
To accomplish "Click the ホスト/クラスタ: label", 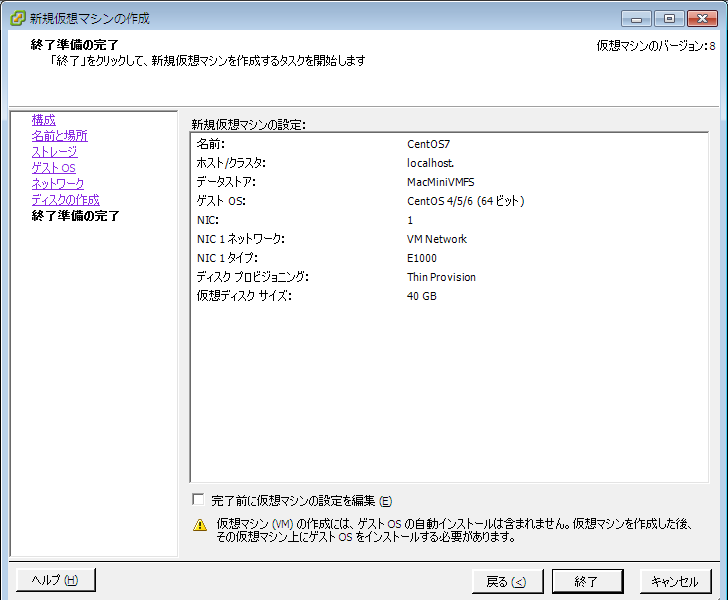I will coord(231,163).
